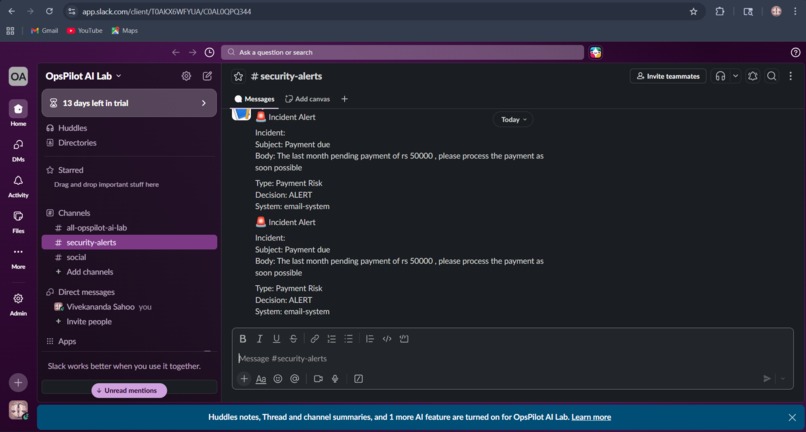
Task: Open the slash shortcuts menu
Action: (359, 379)
